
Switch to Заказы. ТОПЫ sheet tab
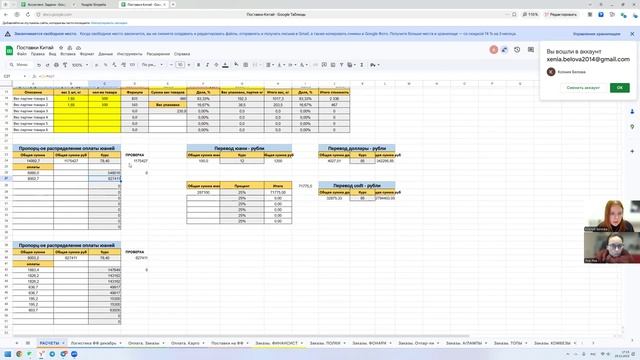508,343
